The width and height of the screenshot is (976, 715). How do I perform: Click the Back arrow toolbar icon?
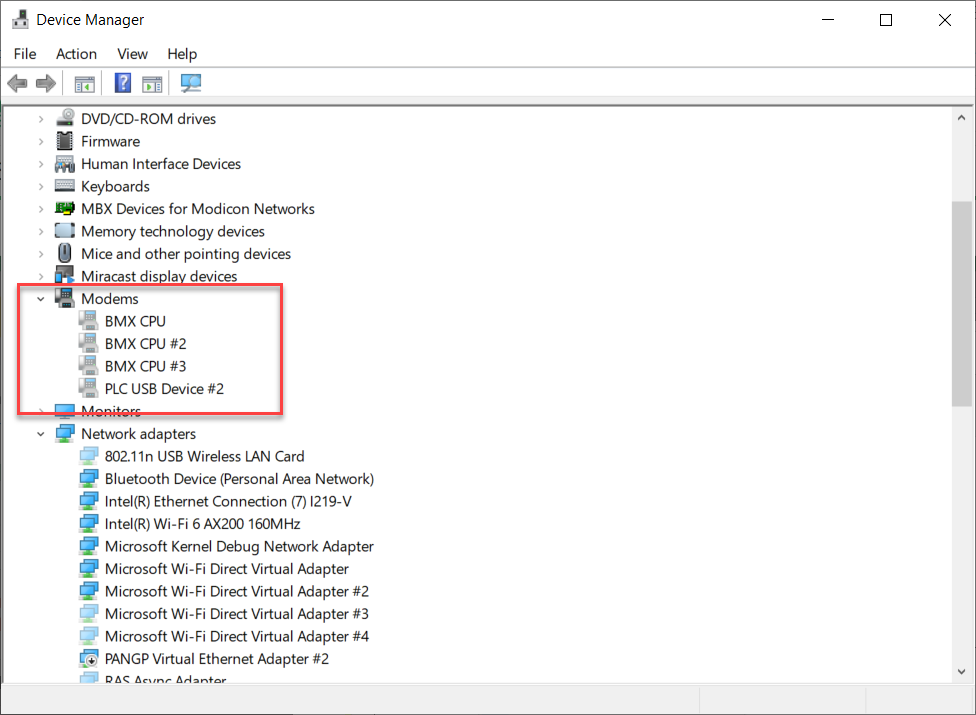coord(17,83)
